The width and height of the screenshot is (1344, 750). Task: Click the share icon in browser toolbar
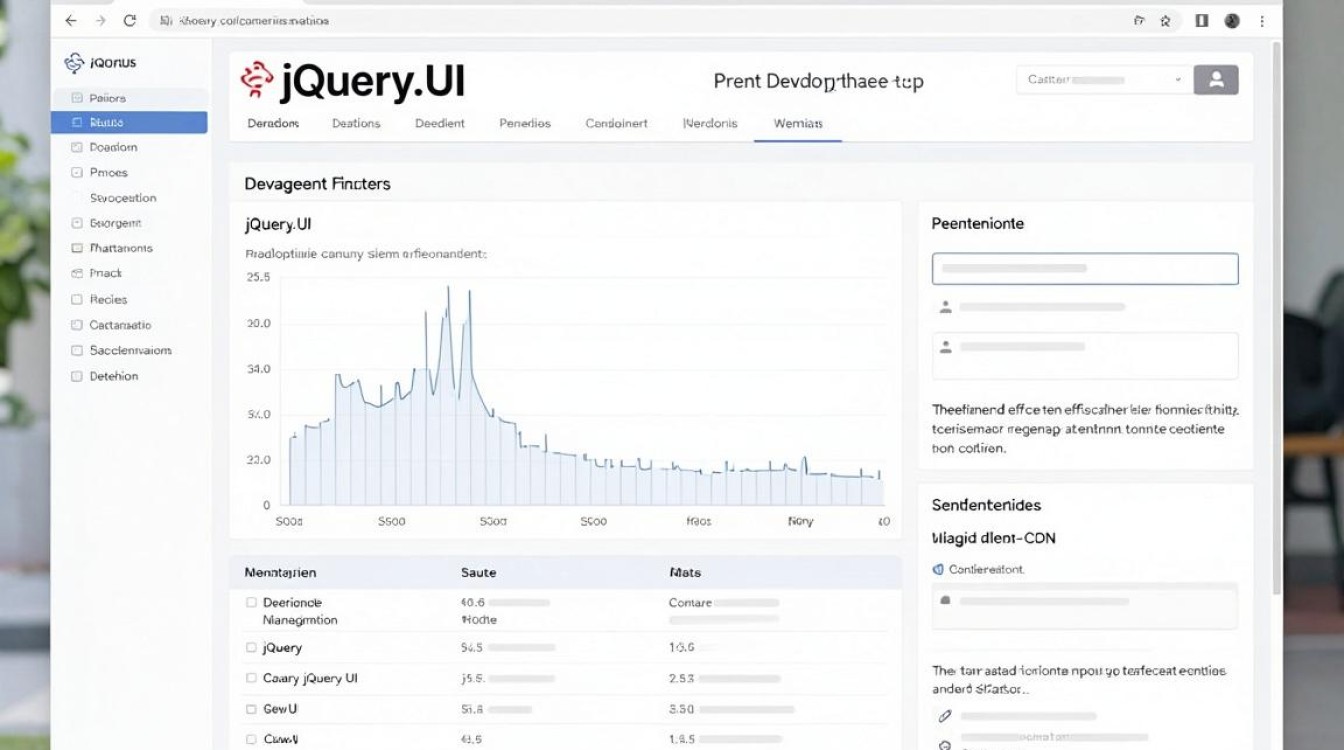pos(1139,20)
